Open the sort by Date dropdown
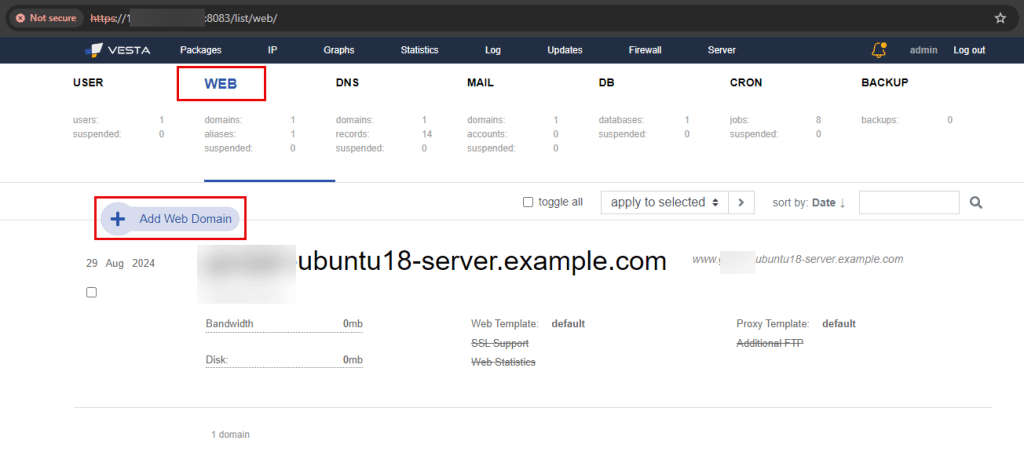This screenshot has width=1024, height=452. coord(823,203)
